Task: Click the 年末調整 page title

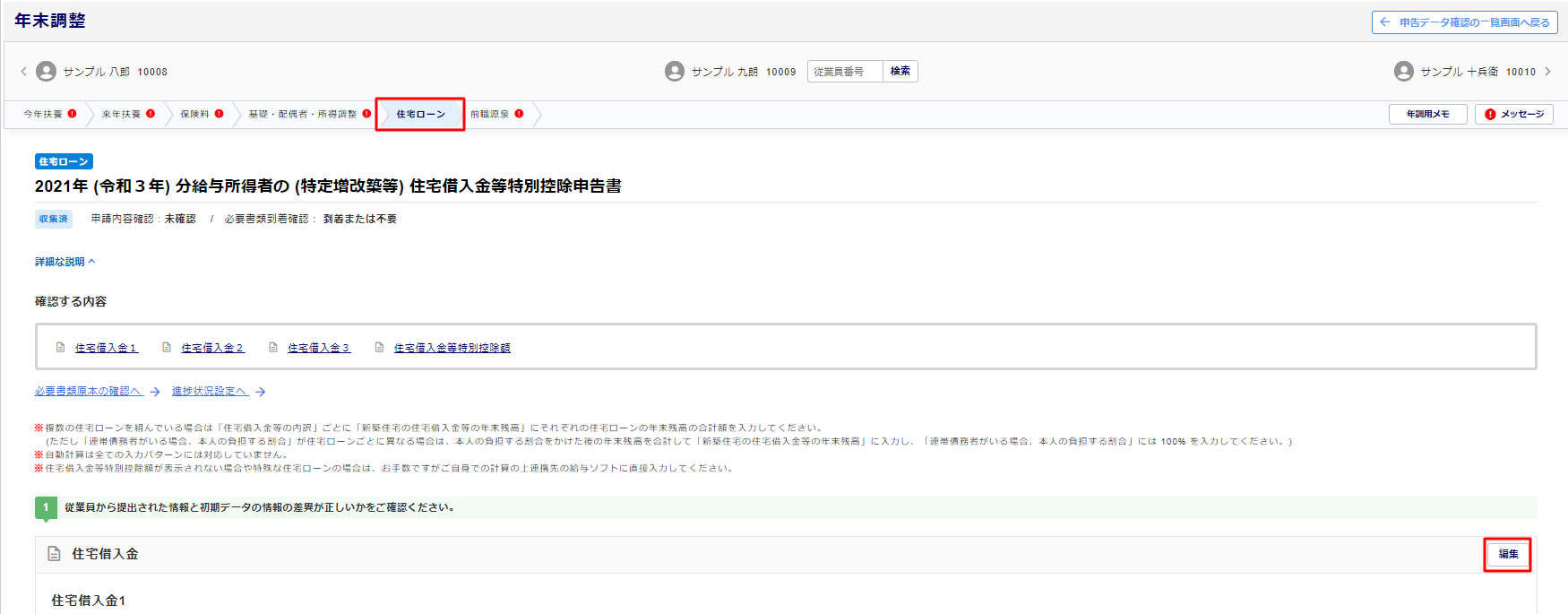Action: 49,21
